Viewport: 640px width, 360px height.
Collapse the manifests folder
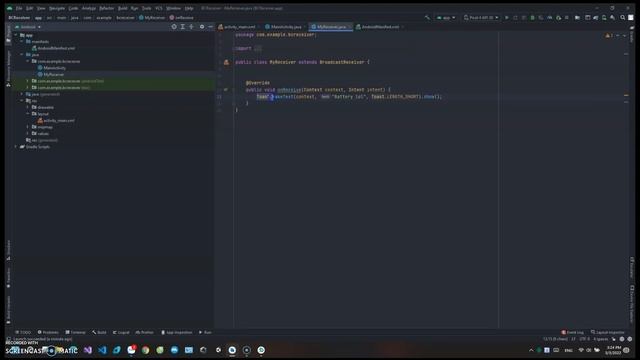click(x=22, y=42)
